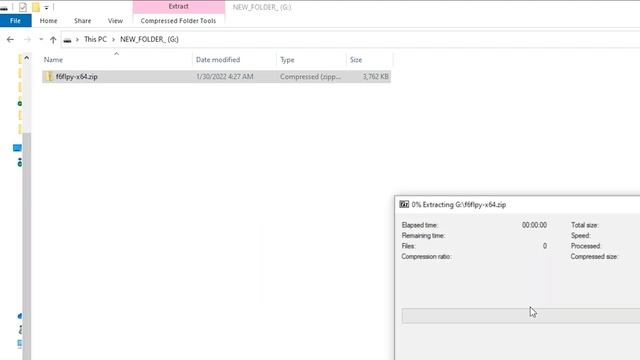This screenshot has height=360, width=640.
Task: Click the 0% Extracting G:\f6flpy-x64.zip title
Action: coord(459,204)
